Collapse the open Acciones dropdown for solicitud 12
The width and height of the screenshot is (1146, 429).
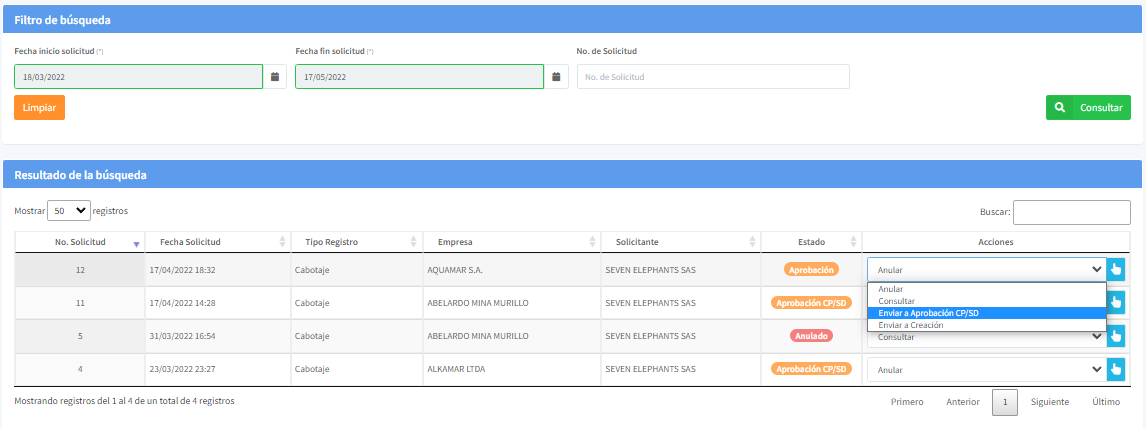pyautogui.click(x=986, y=269)
